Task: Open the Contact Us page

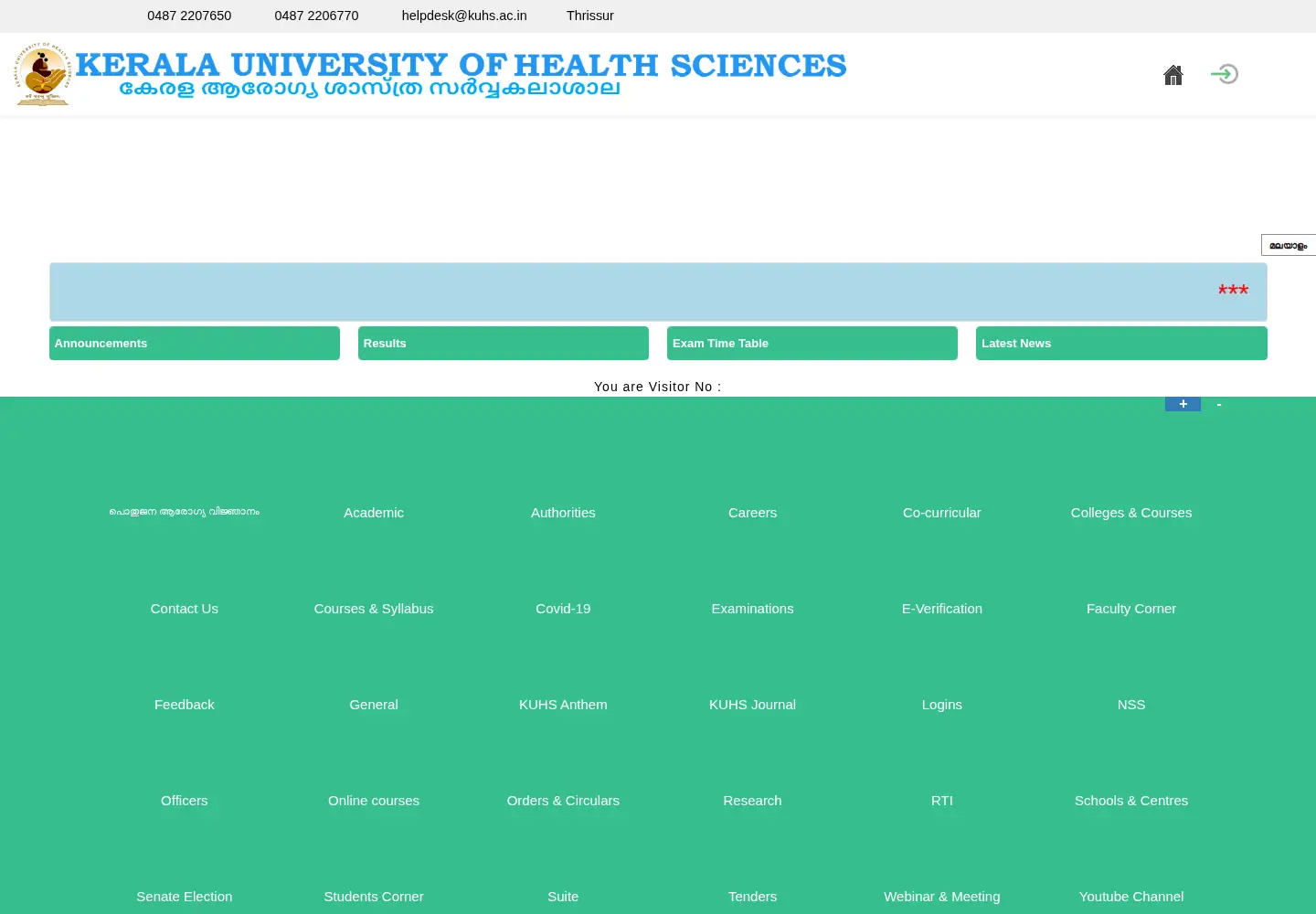Action: (185, 609)
